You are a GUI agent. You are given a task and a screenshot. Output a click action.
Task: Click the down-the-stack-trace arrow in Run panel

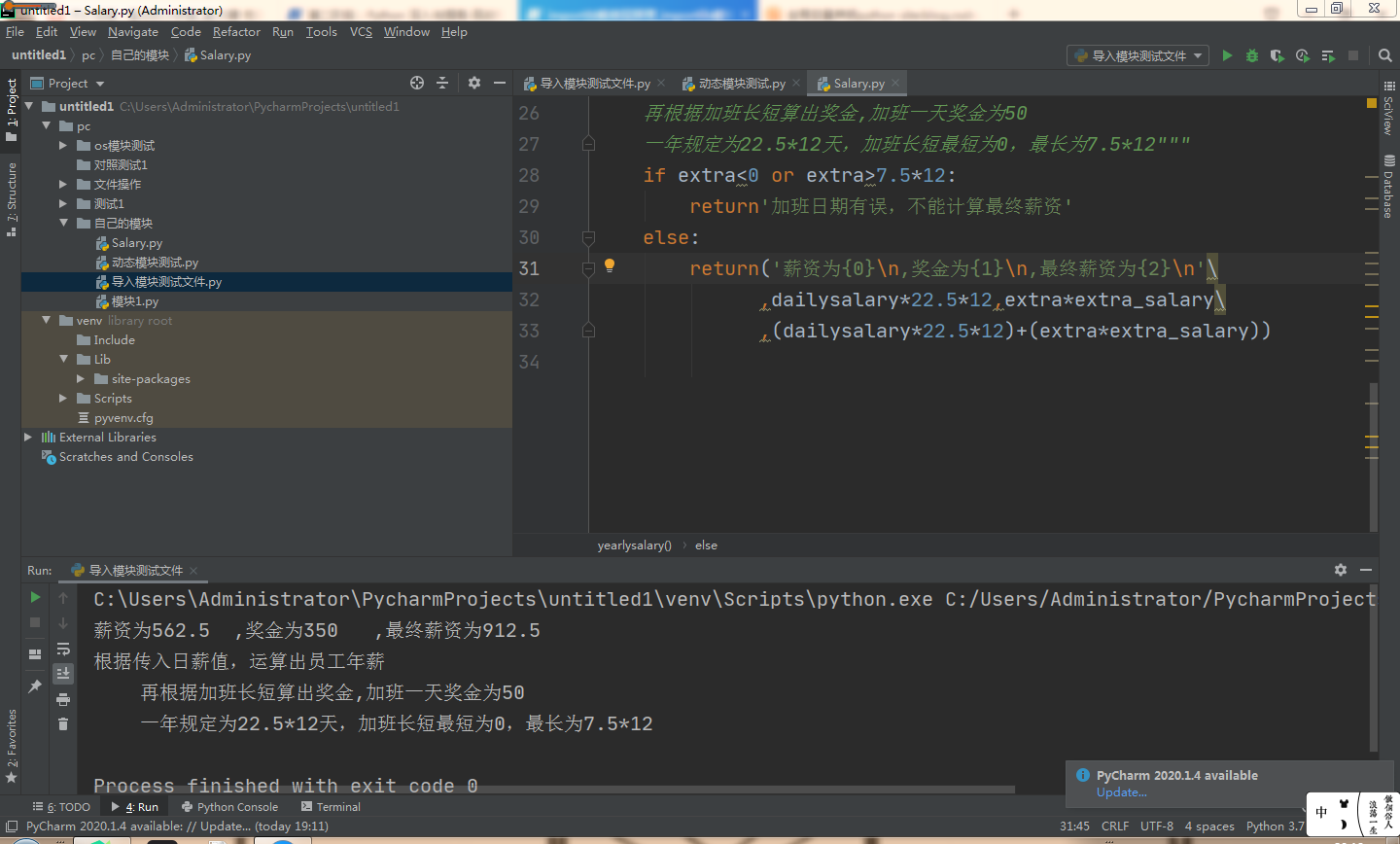point(63,622)
